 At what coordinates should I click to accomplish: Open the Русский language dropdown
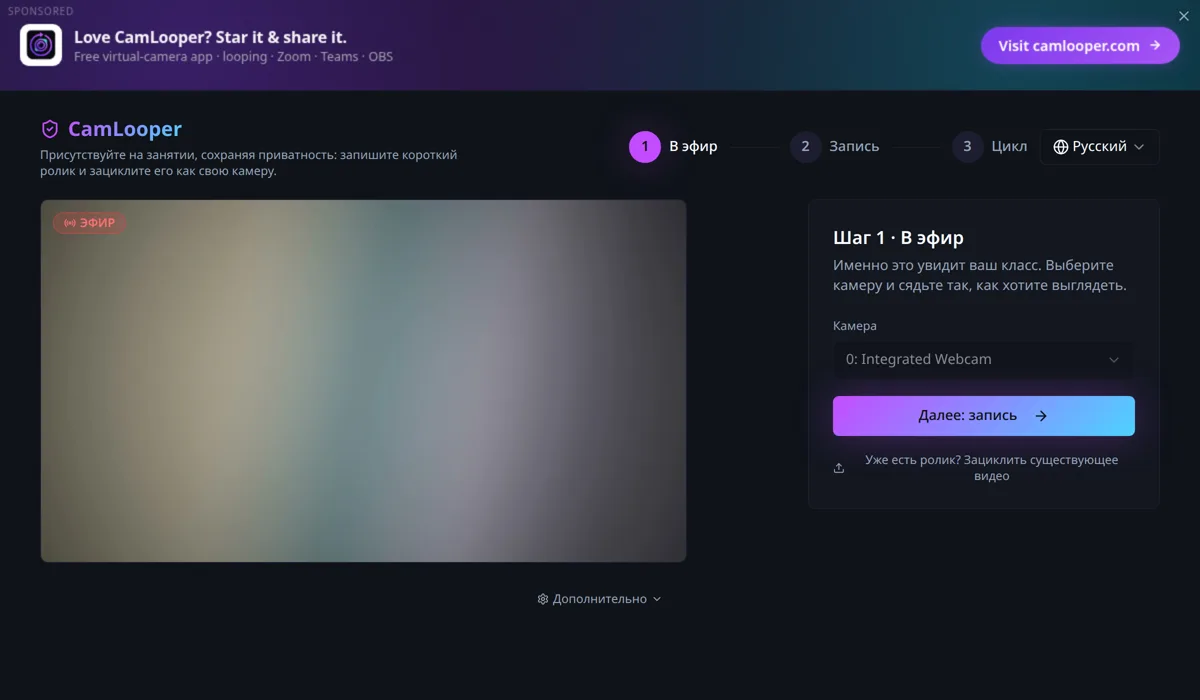click(1099, 147)
